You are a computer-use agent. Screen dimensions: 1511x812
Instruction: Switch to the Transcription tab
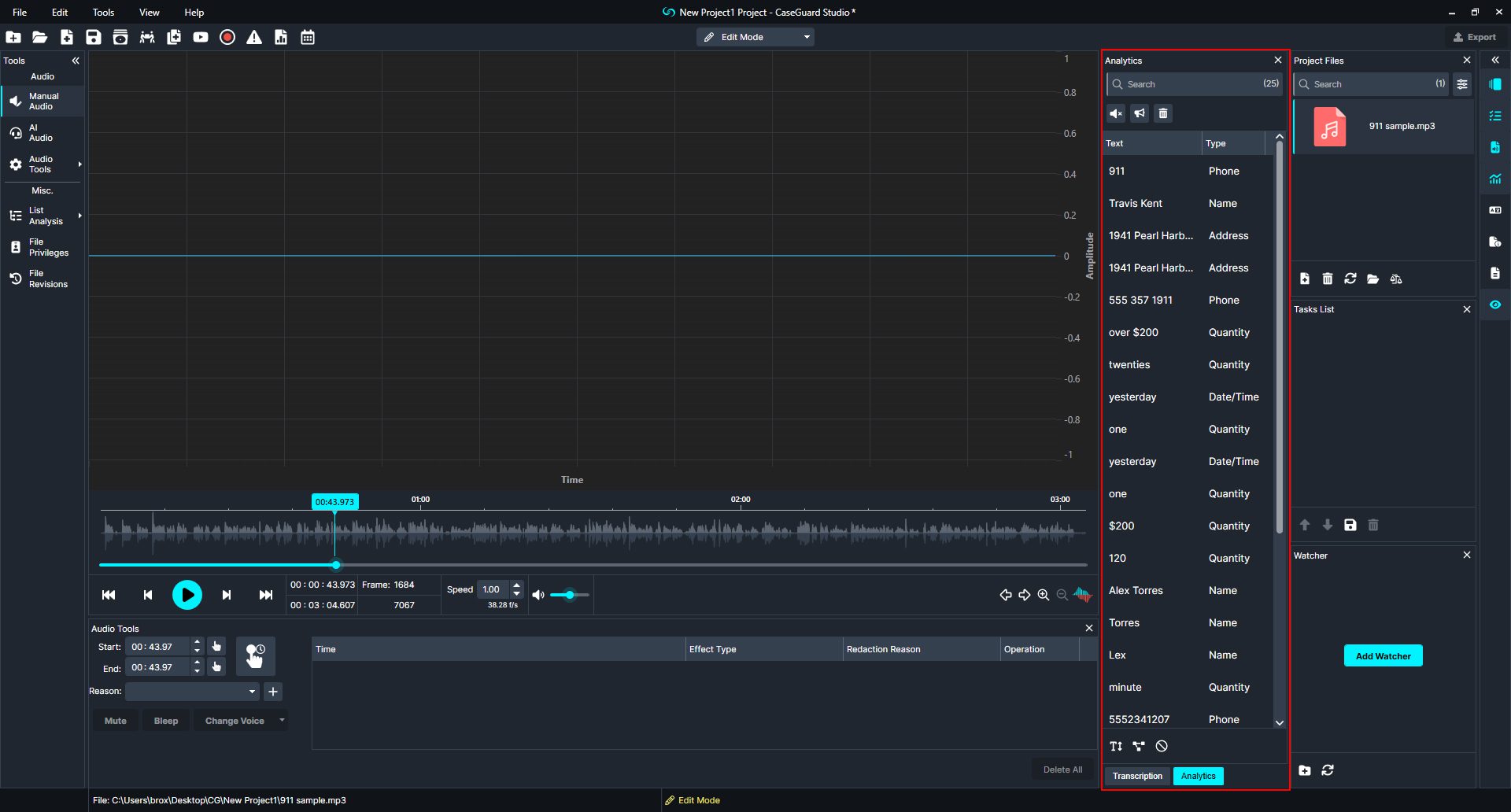(x=1137, y=776)
